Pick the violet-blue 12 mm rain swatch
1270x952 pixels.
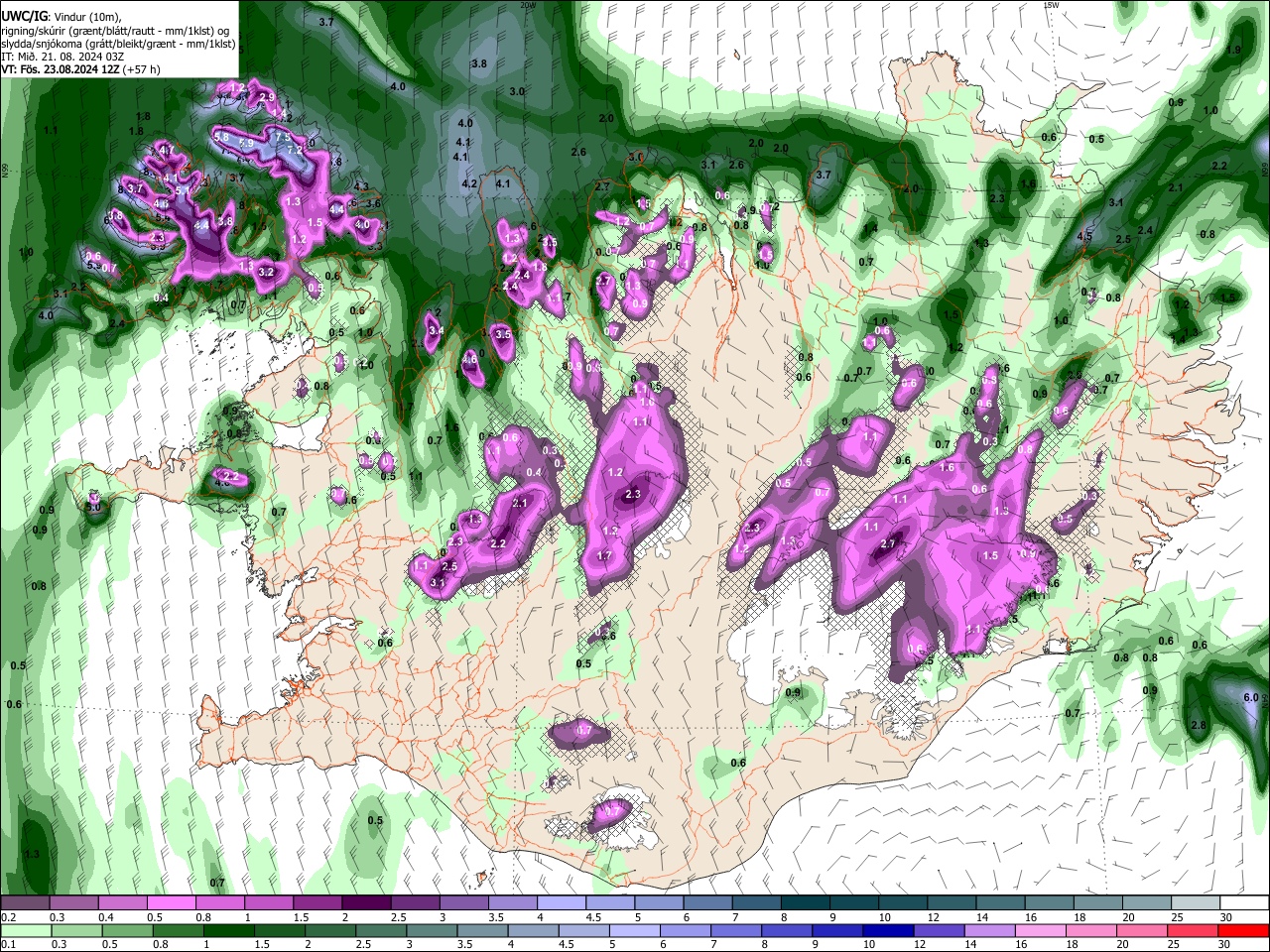pyautogui.click(x=940, y=930)
